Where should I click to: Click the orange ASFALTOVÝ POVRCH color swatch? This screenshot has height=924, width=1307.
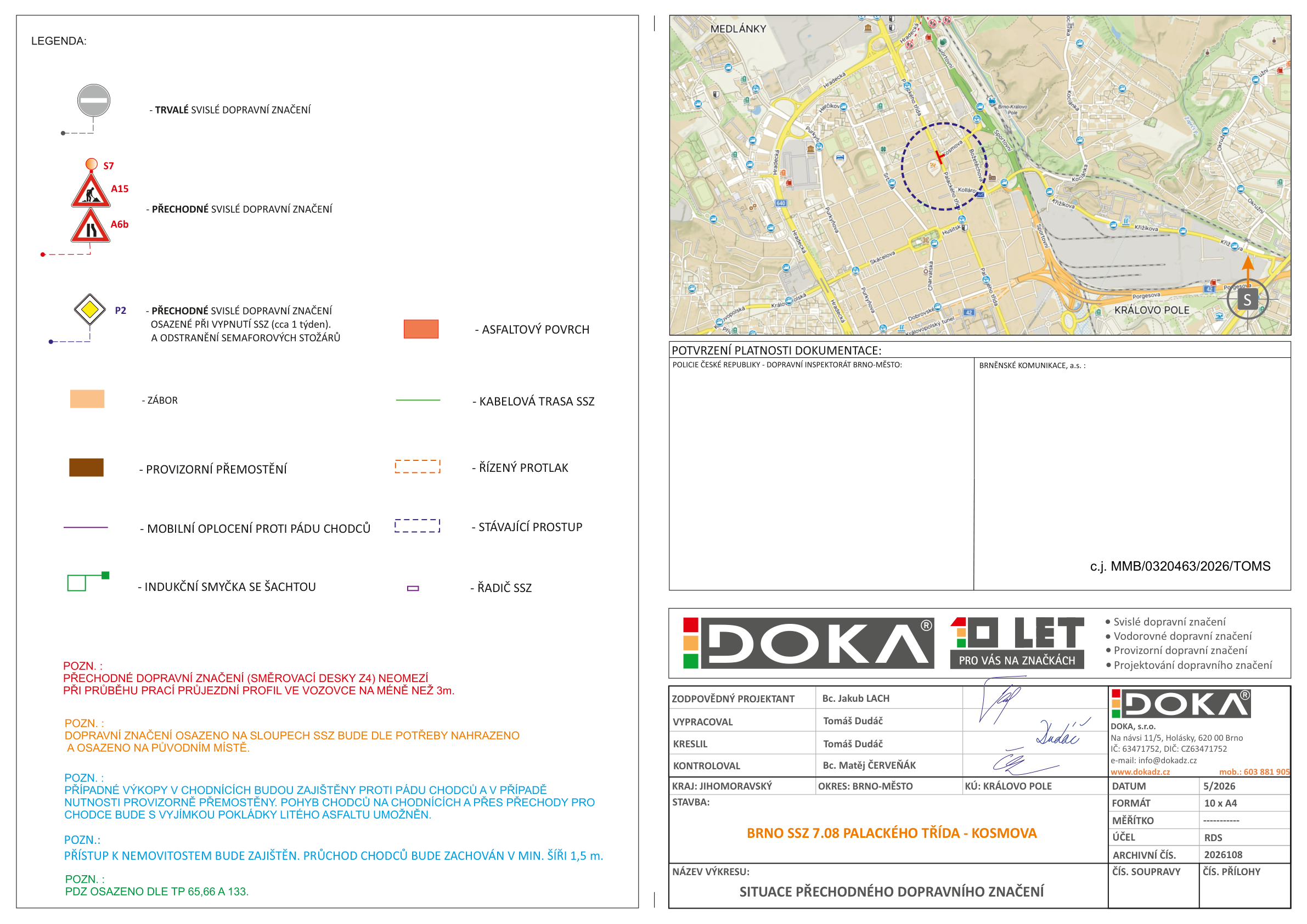pyautogui.click(x=421, y=329)
